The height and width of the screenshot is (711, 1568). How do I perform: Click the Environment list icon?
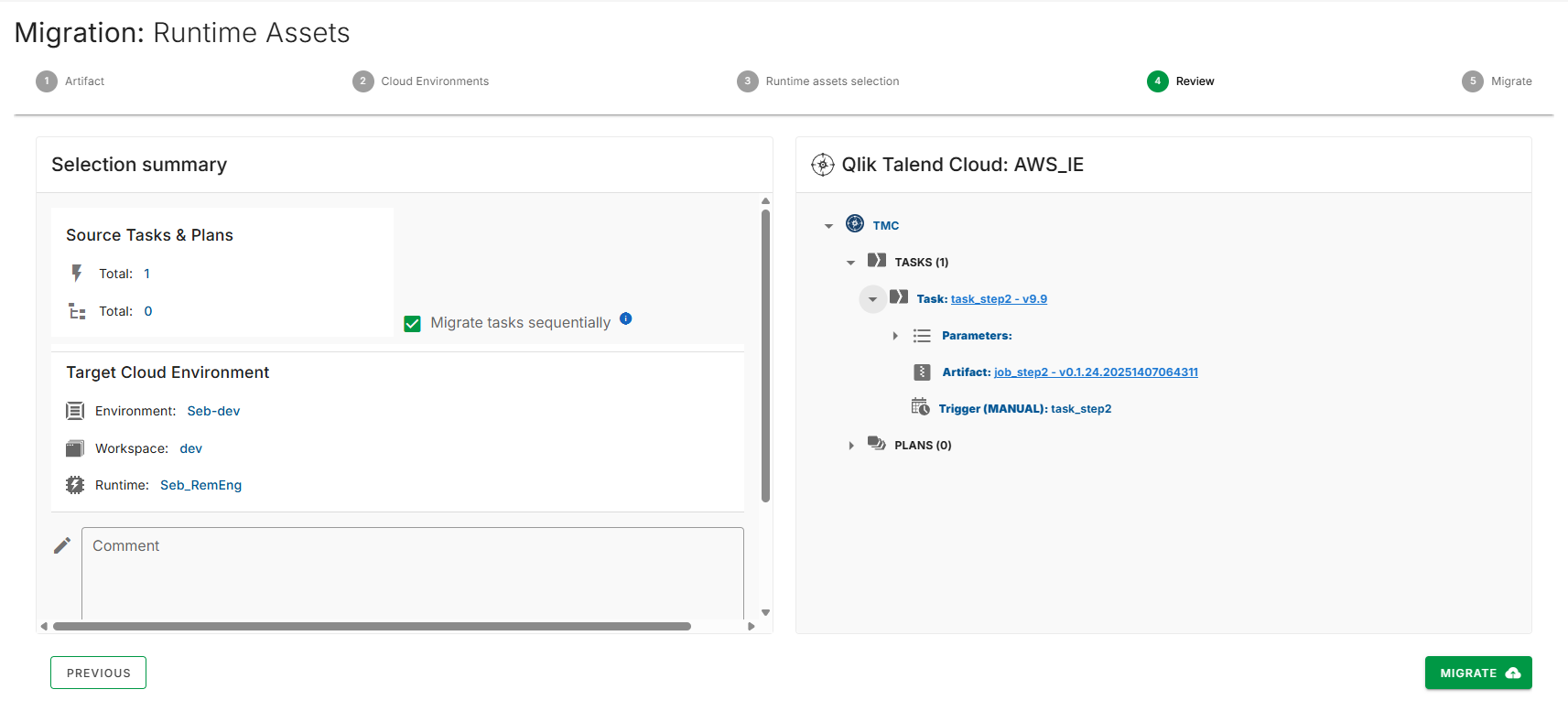75,411
